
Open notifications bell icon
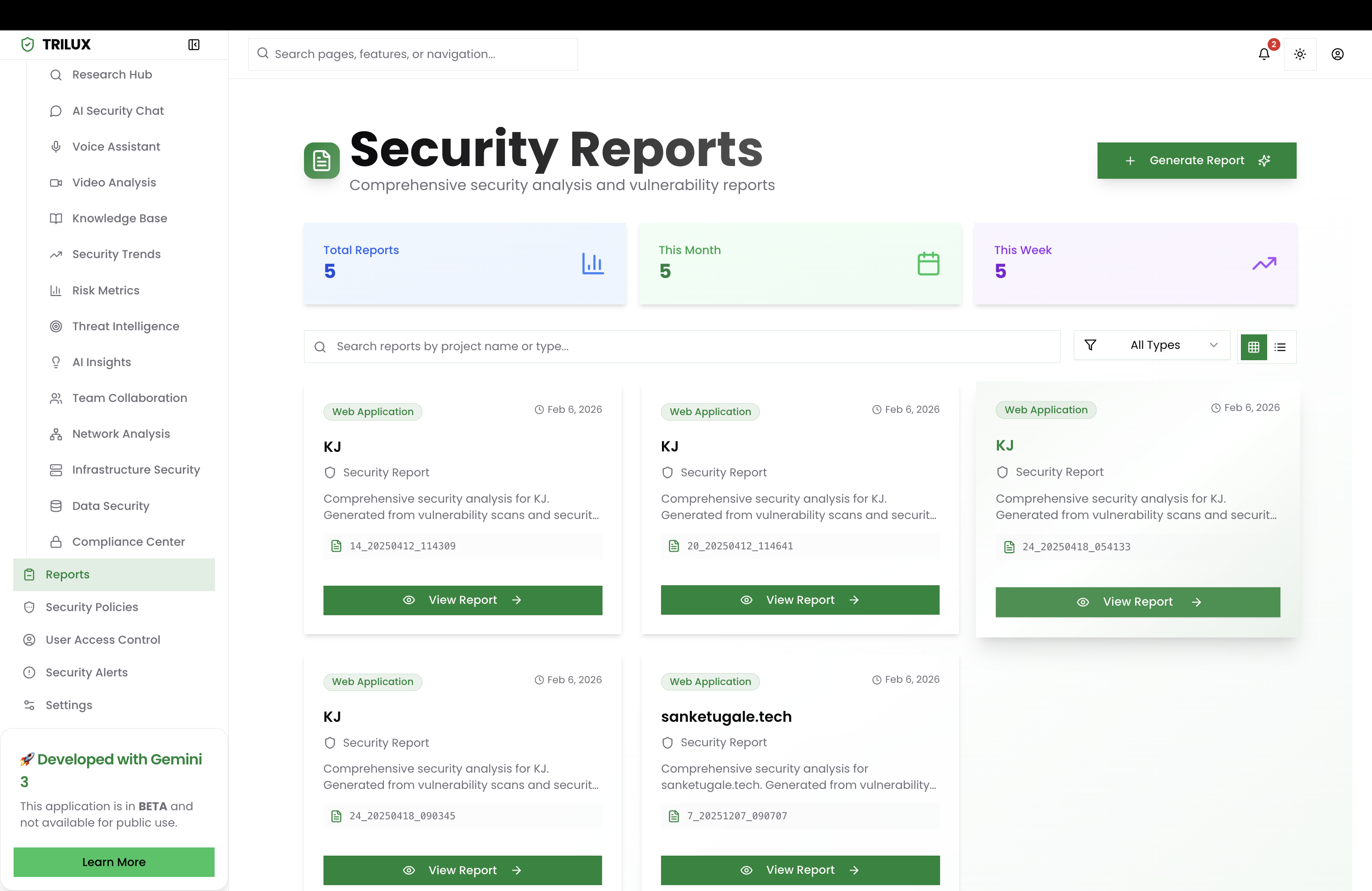click(1264, 54)
